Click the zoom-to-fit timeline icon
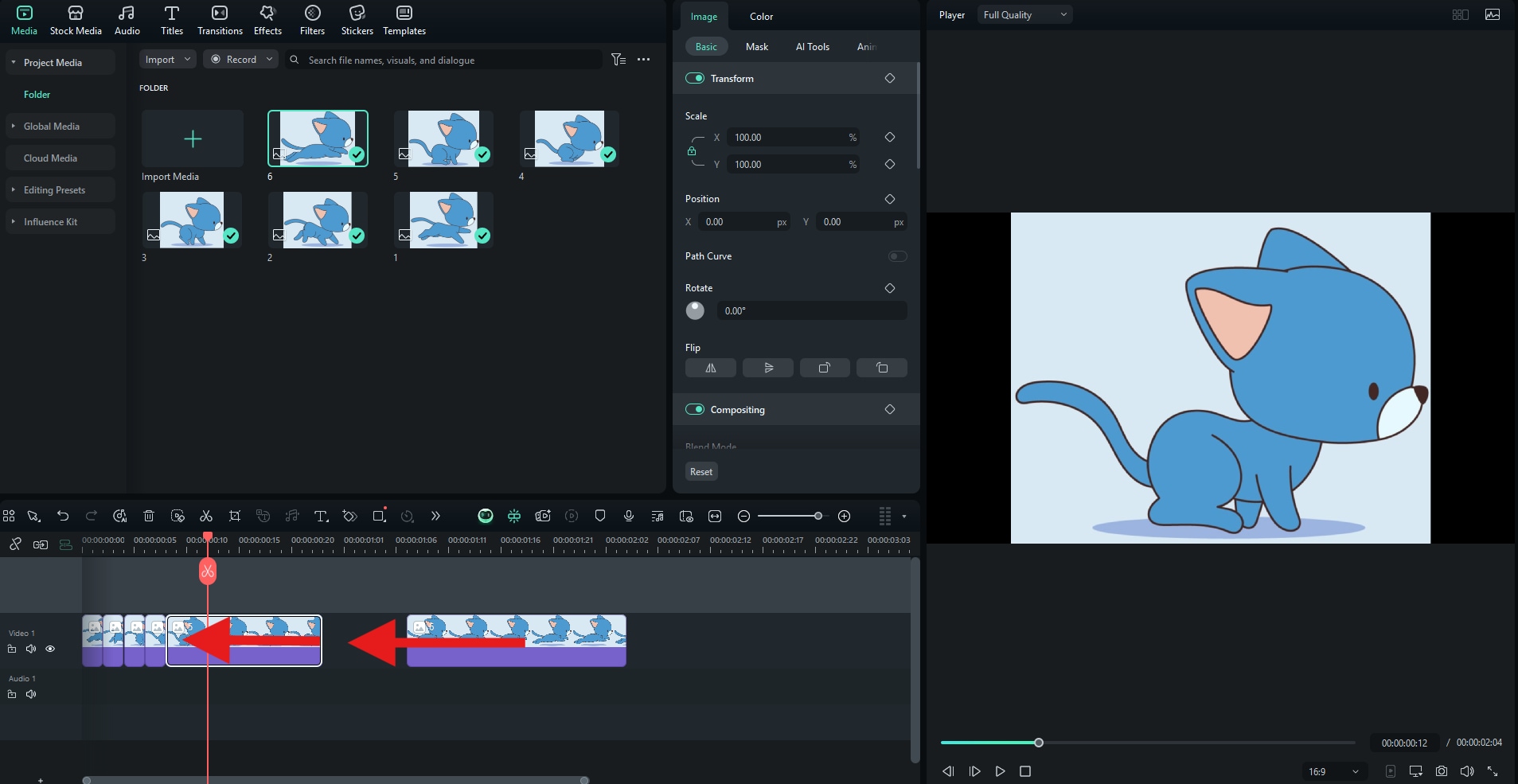The width and height of the screenshot is (1518, 784). point(715,516)
